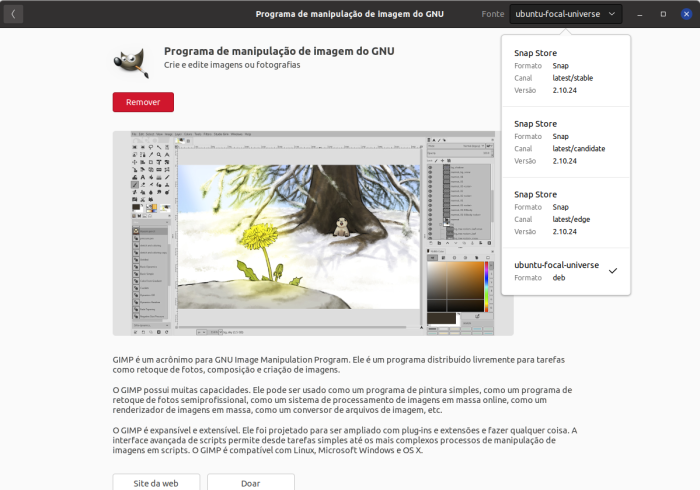Click the 'deb' format value
The image size is (700, 490).
[x=558, y=278]
